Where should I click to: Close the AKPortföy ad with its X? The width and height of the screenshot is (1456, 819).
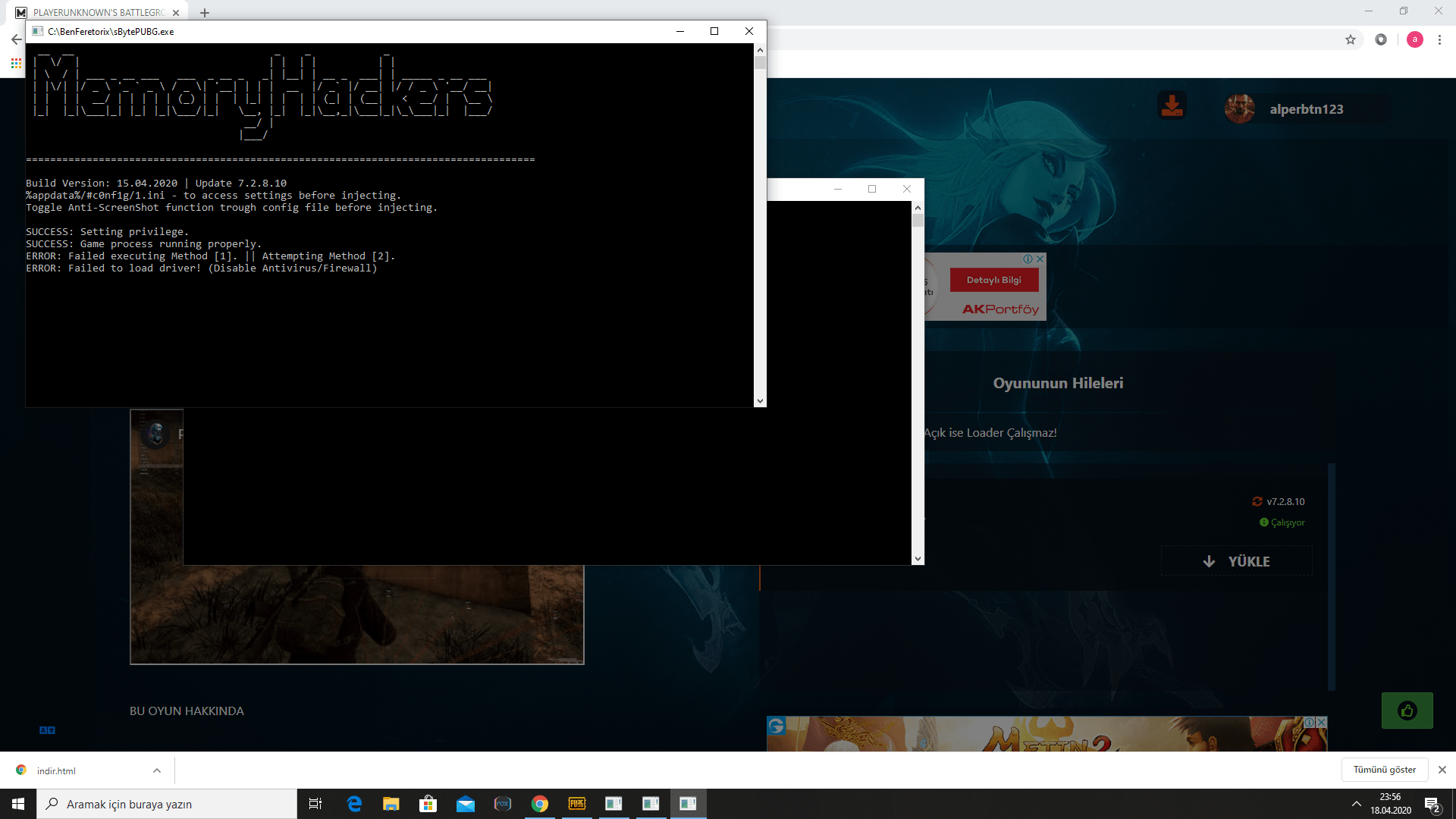(x=1040, y=259)
